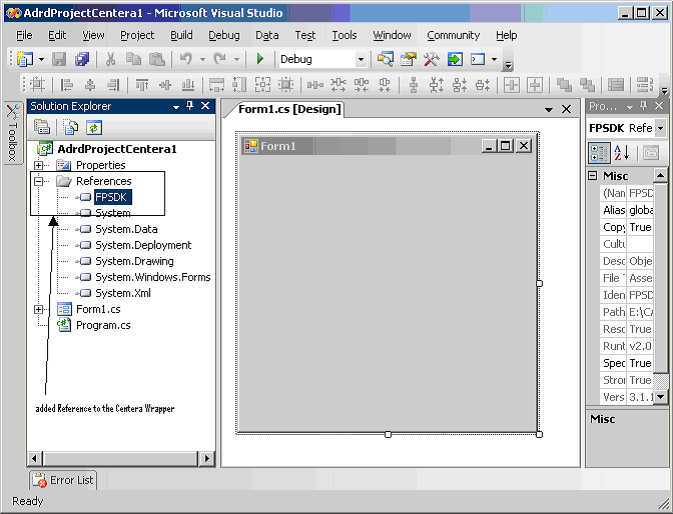Open the active files dropdown in designer
Screen dimensions: 673x514
click(x=549, y=110)
